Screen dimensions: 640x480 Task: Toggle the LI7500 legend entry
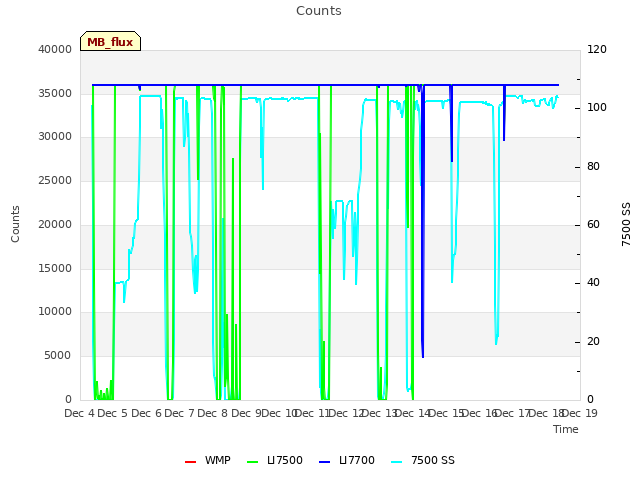point(275,460)
